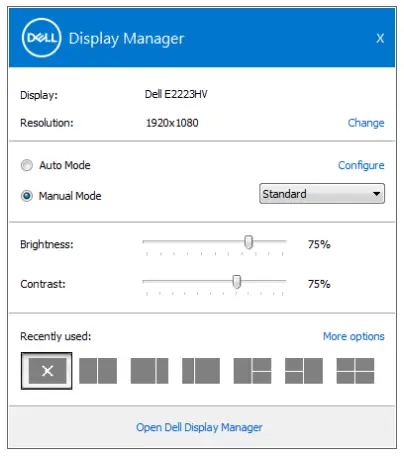Choose the four-quadrant grid layout
The height and width of the screenshot is (457, 404).
[x=355, y=371]
